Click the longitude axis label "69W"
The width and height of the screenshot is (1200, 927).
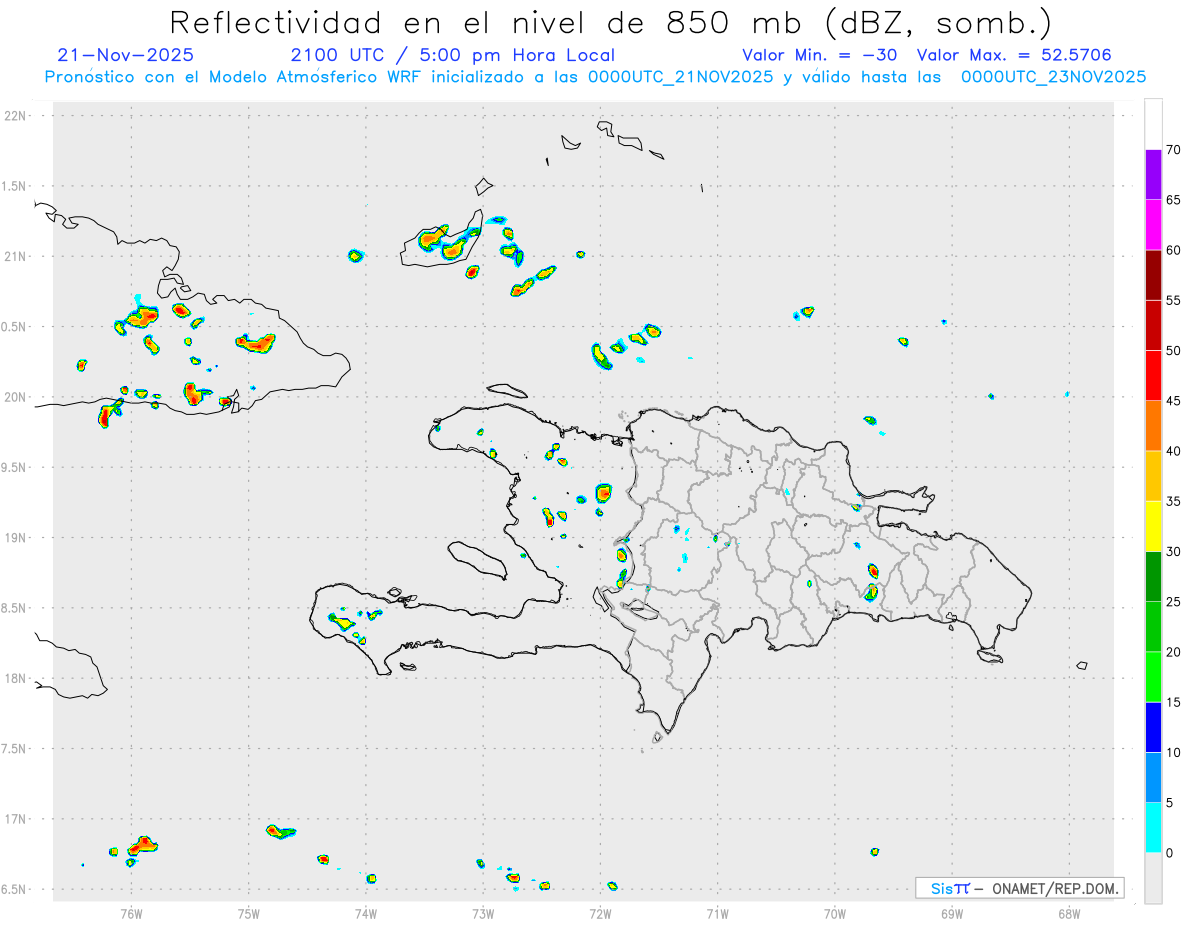point(951,913)
